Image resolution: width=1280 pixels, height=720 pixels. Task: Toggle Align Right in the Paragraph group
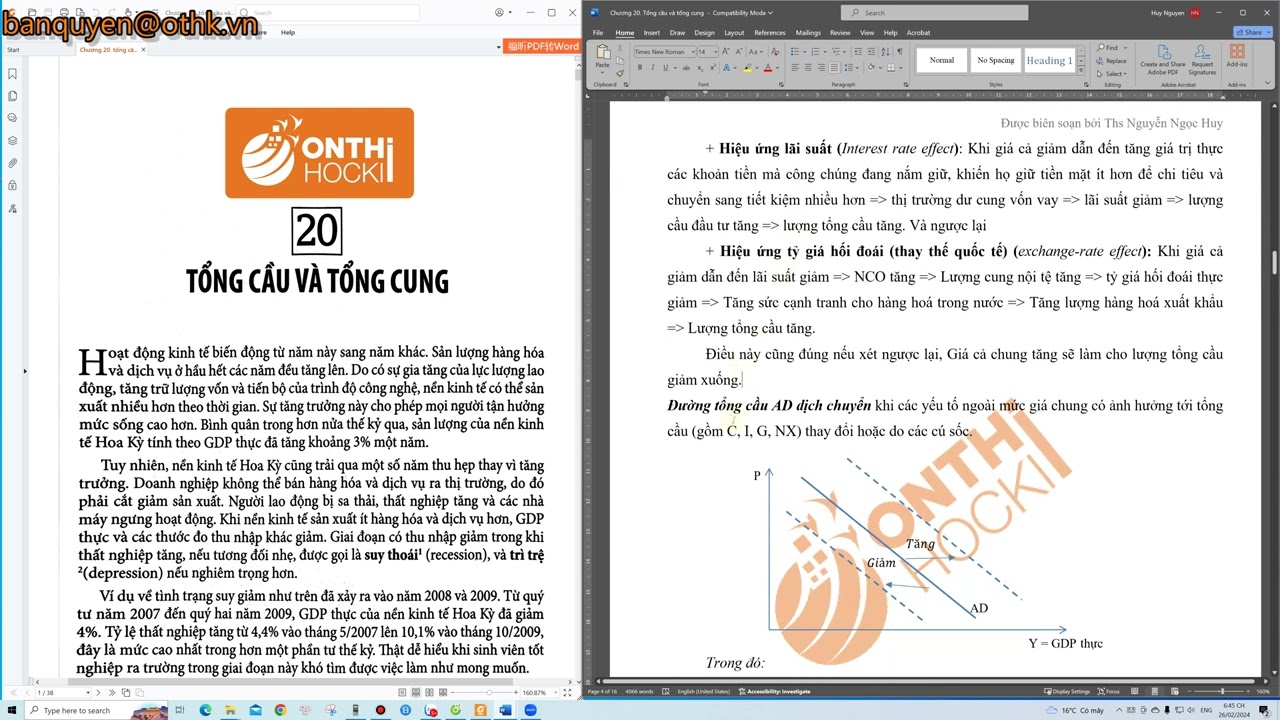tap(821, 67)
